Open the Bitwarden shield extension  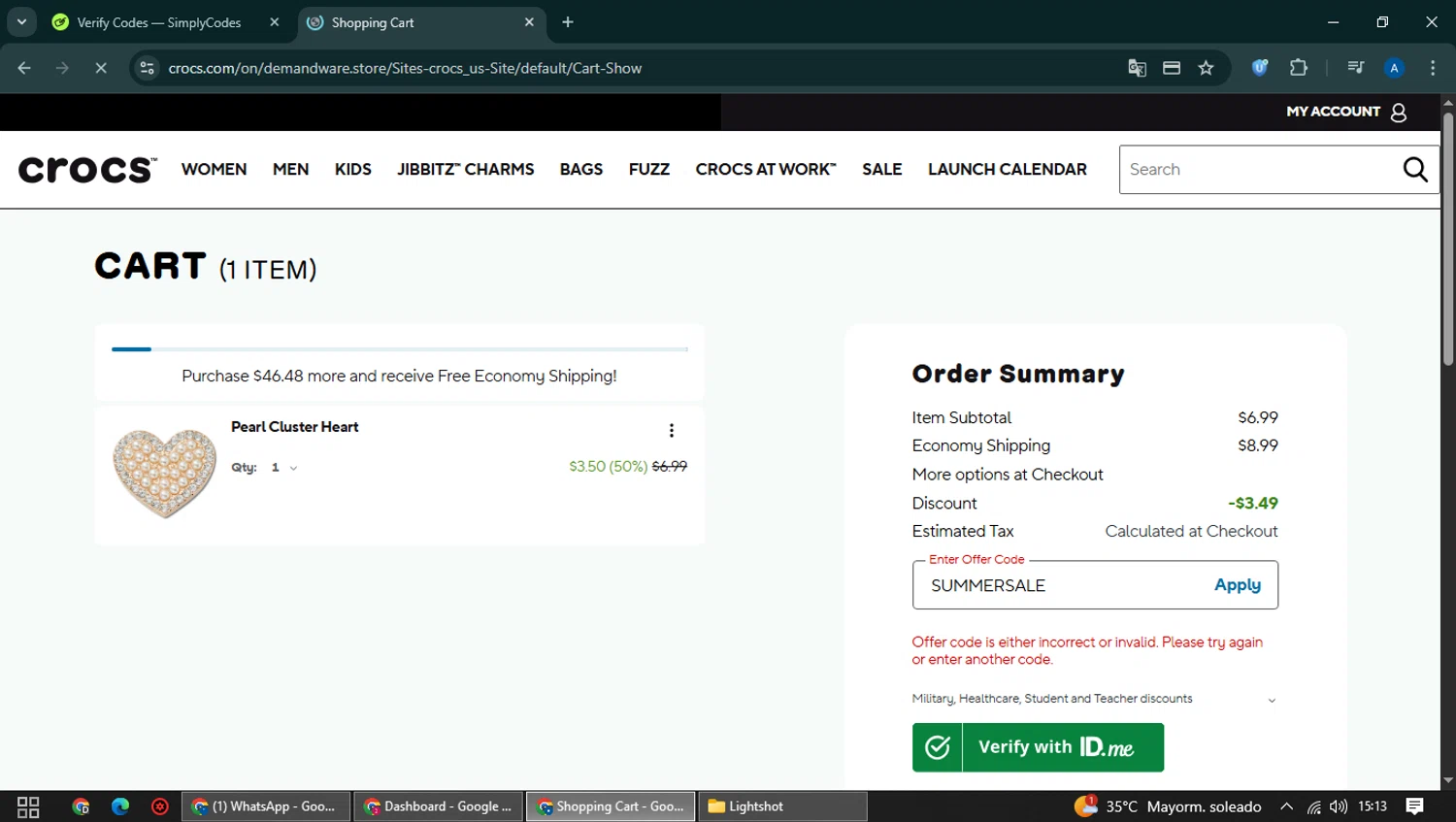(1260, 68)
